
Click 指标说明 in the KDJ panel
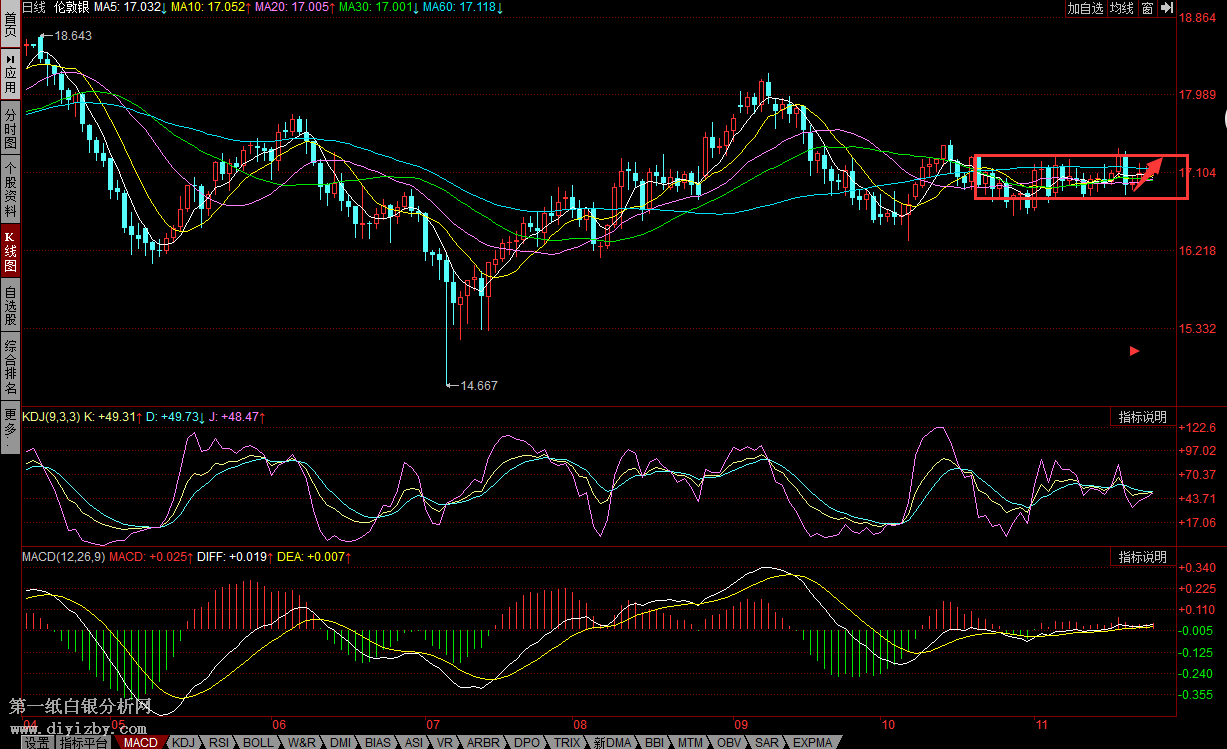(x=1142, y=417)
